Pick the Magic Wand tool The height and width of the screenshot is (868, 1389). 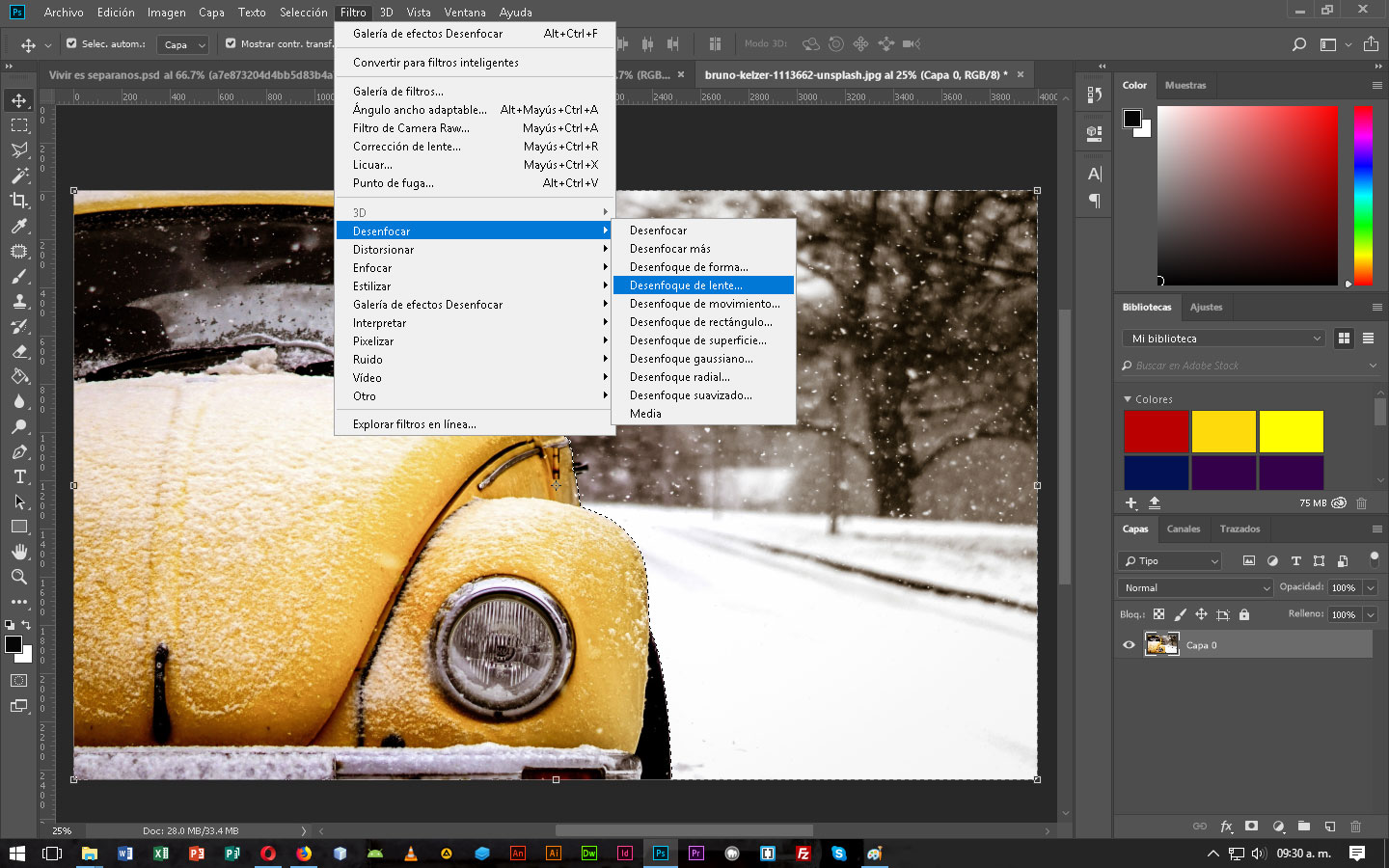(x=19, y=176)
